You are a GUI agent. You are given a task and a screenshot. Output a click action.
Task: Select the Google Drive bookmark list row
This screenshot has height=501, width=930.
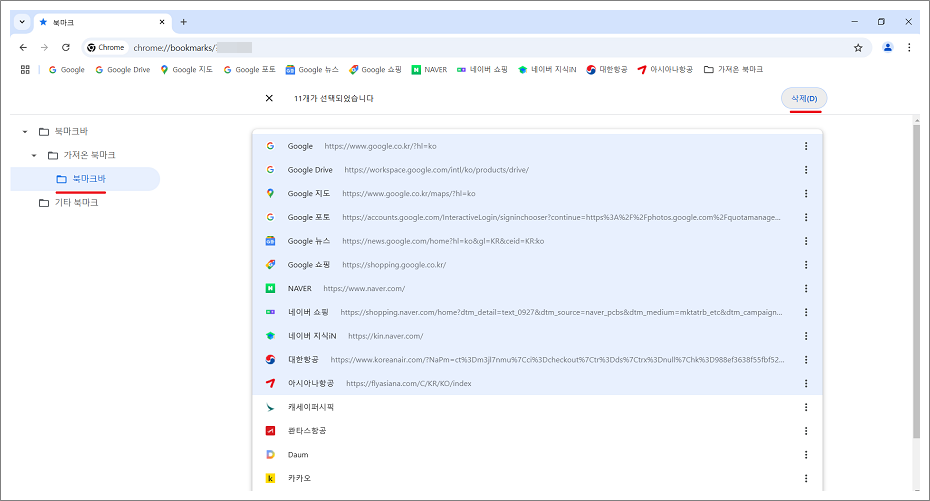coord(537,170)
